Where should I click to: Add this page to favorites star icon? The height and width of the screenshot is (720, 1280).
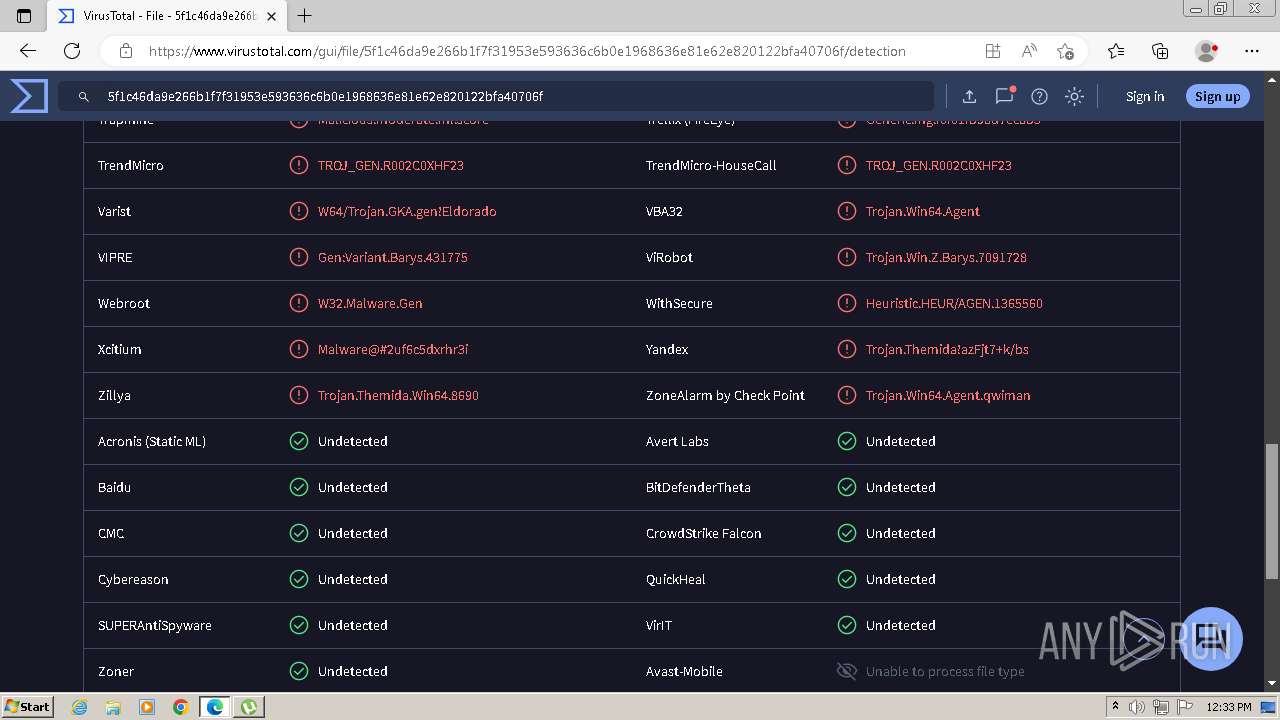(x=1065, y=51)
